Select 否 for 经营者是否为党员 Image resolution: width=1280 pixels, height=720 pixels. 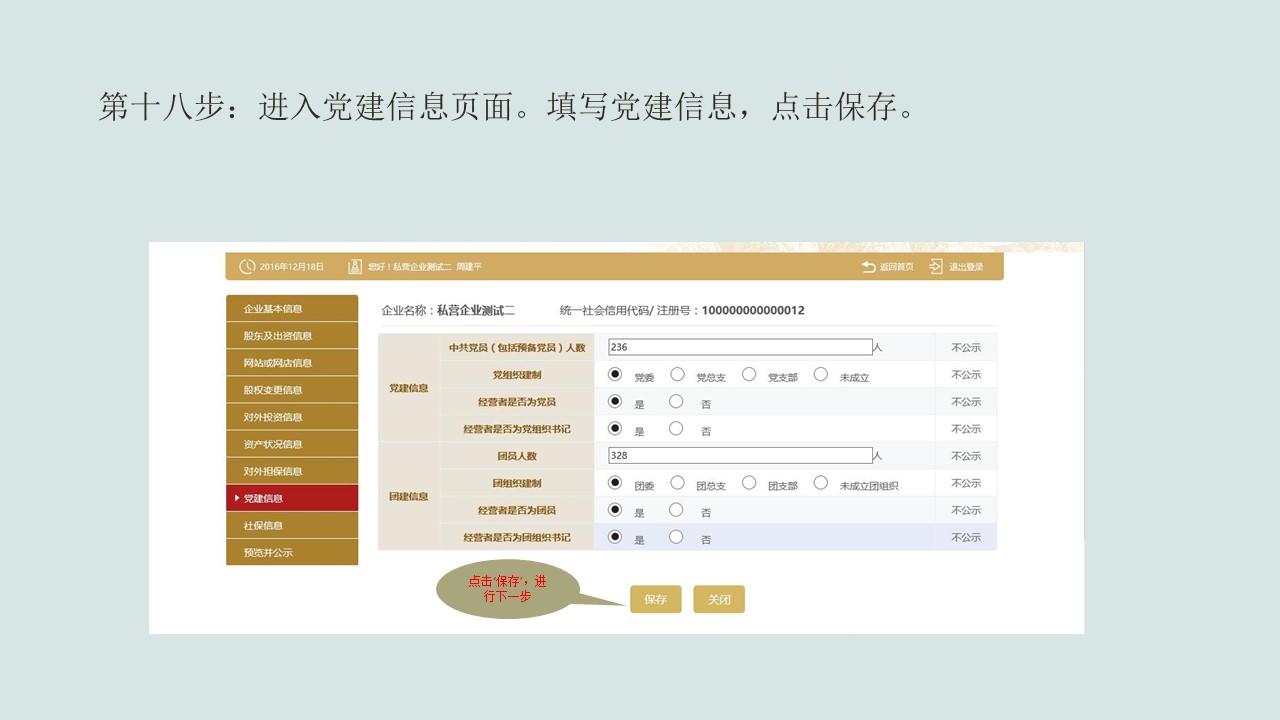676,400
